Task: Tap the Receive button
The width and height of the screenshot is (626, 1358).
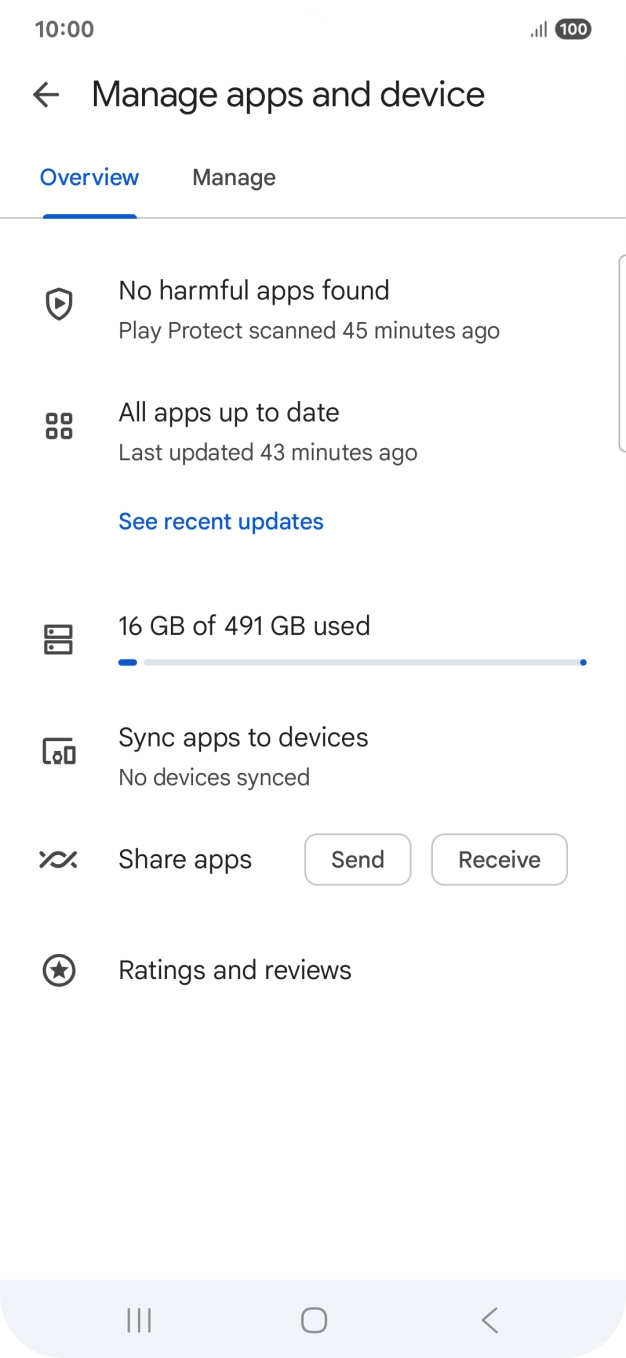Action: pos(499,860)
